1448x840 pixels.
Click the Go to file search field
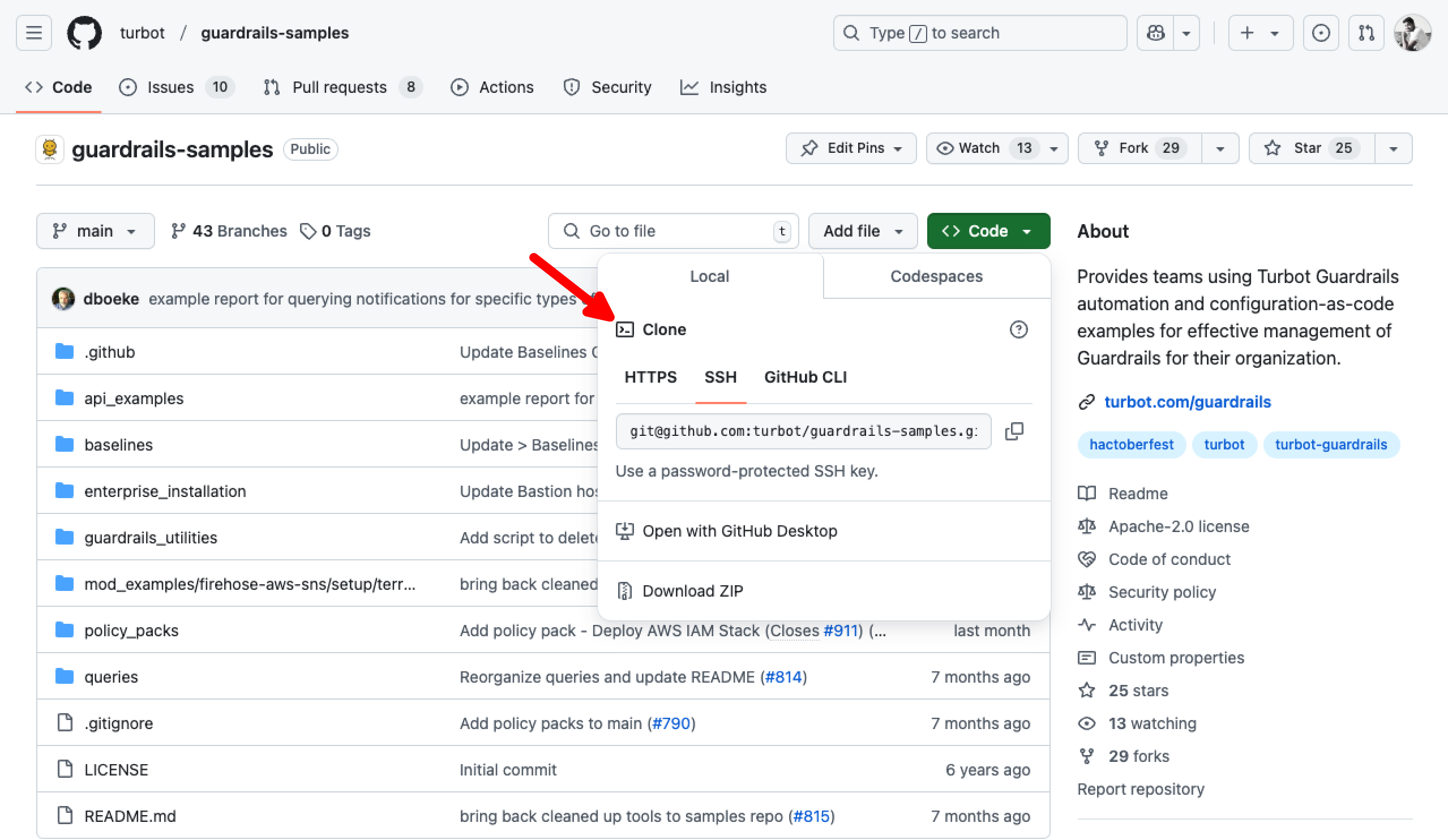[x=672, y=231]
